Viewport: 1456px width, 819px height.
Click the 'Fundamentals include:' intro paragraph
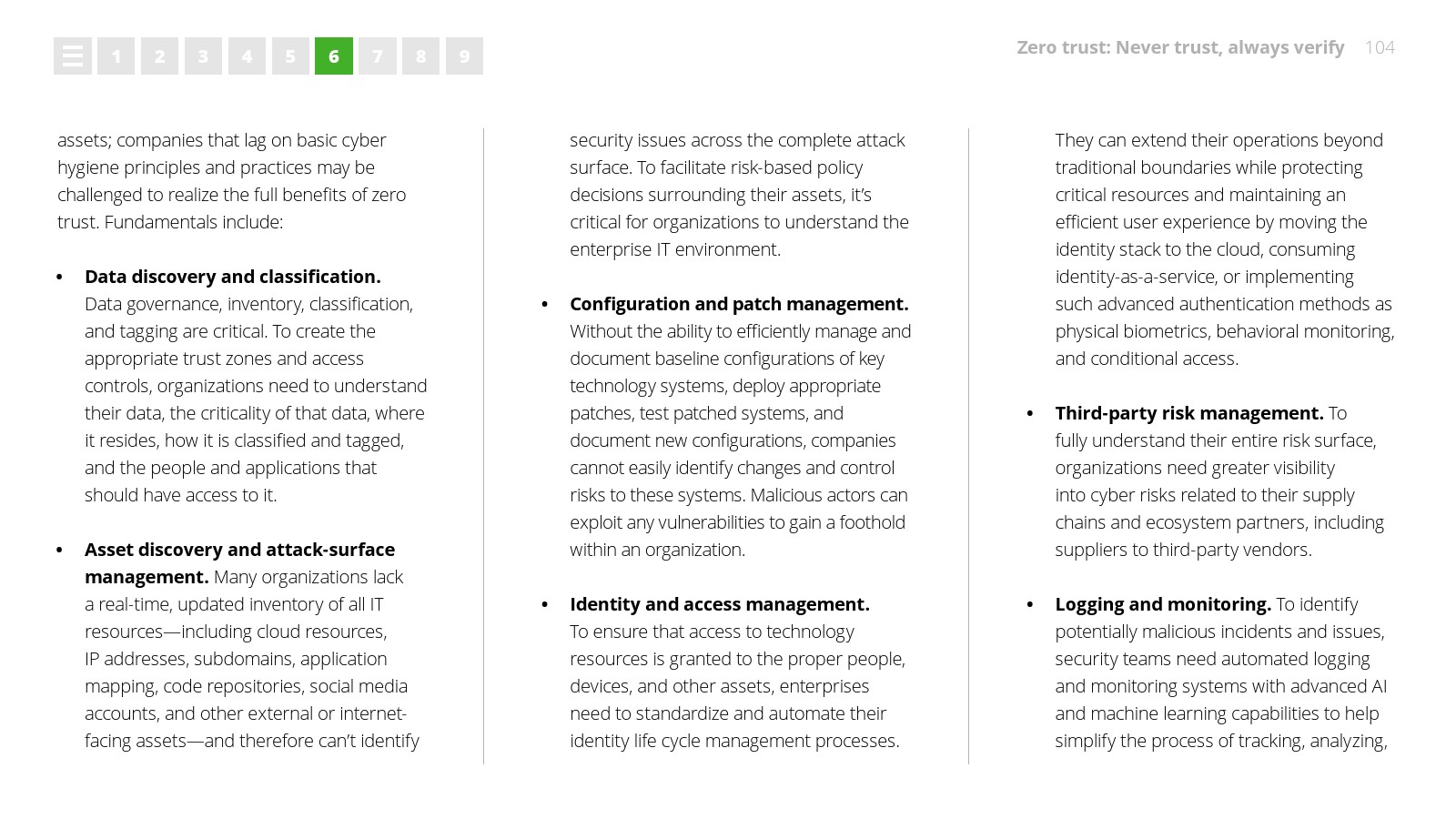[231, 181]
